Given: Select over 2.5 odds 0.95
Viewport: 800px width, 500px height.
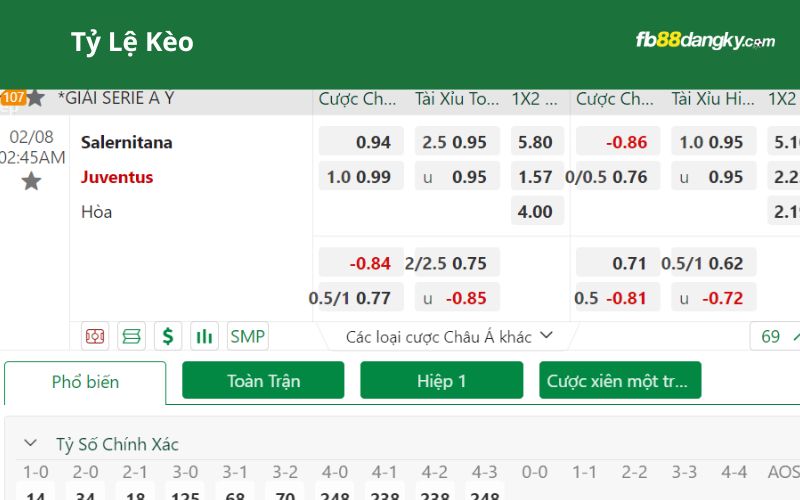Looking at the screenshot, I should click(x=457, y=141).
